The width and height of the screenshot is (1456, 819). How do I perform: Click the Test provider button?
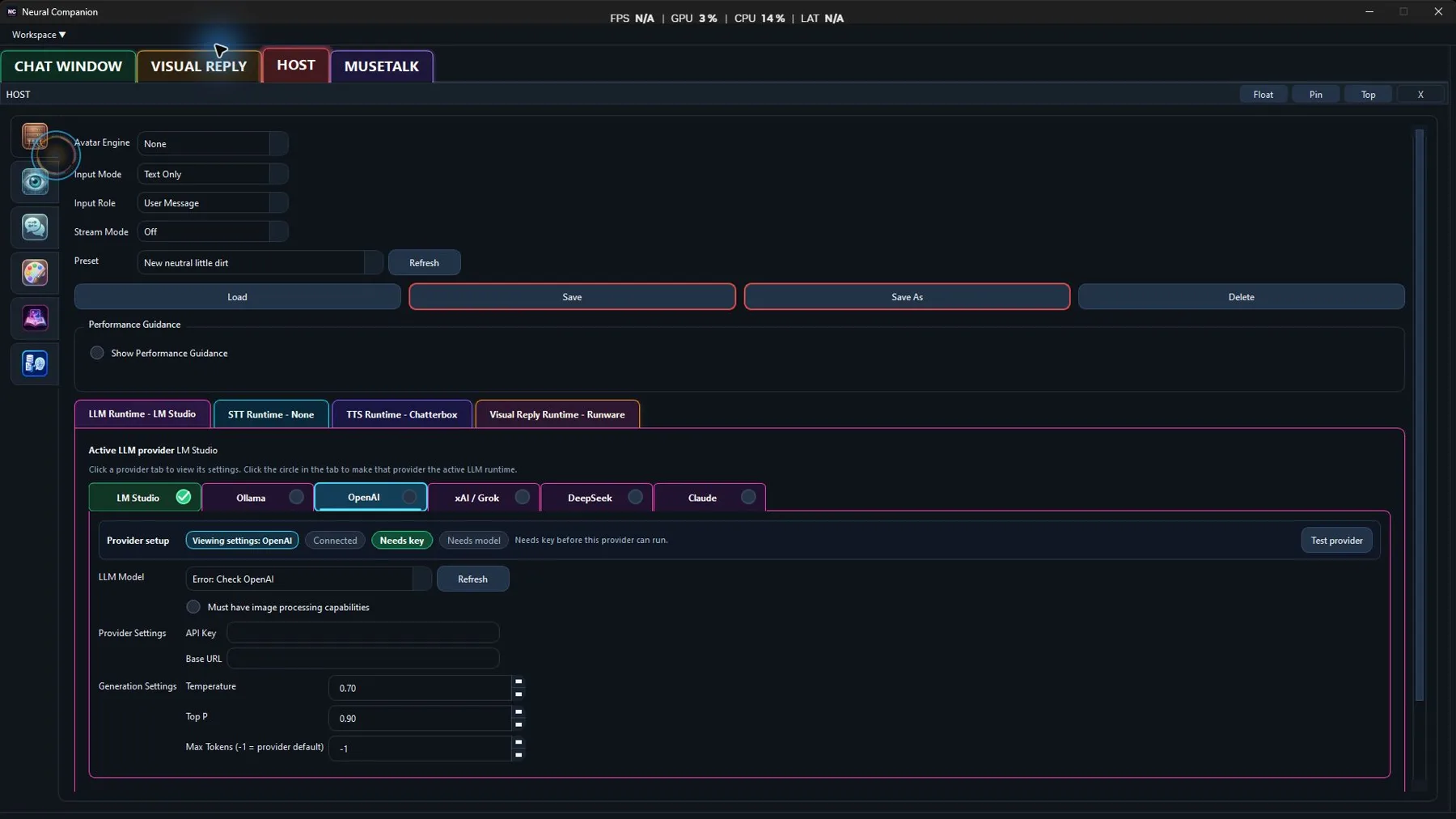(x=1336, y=540)
